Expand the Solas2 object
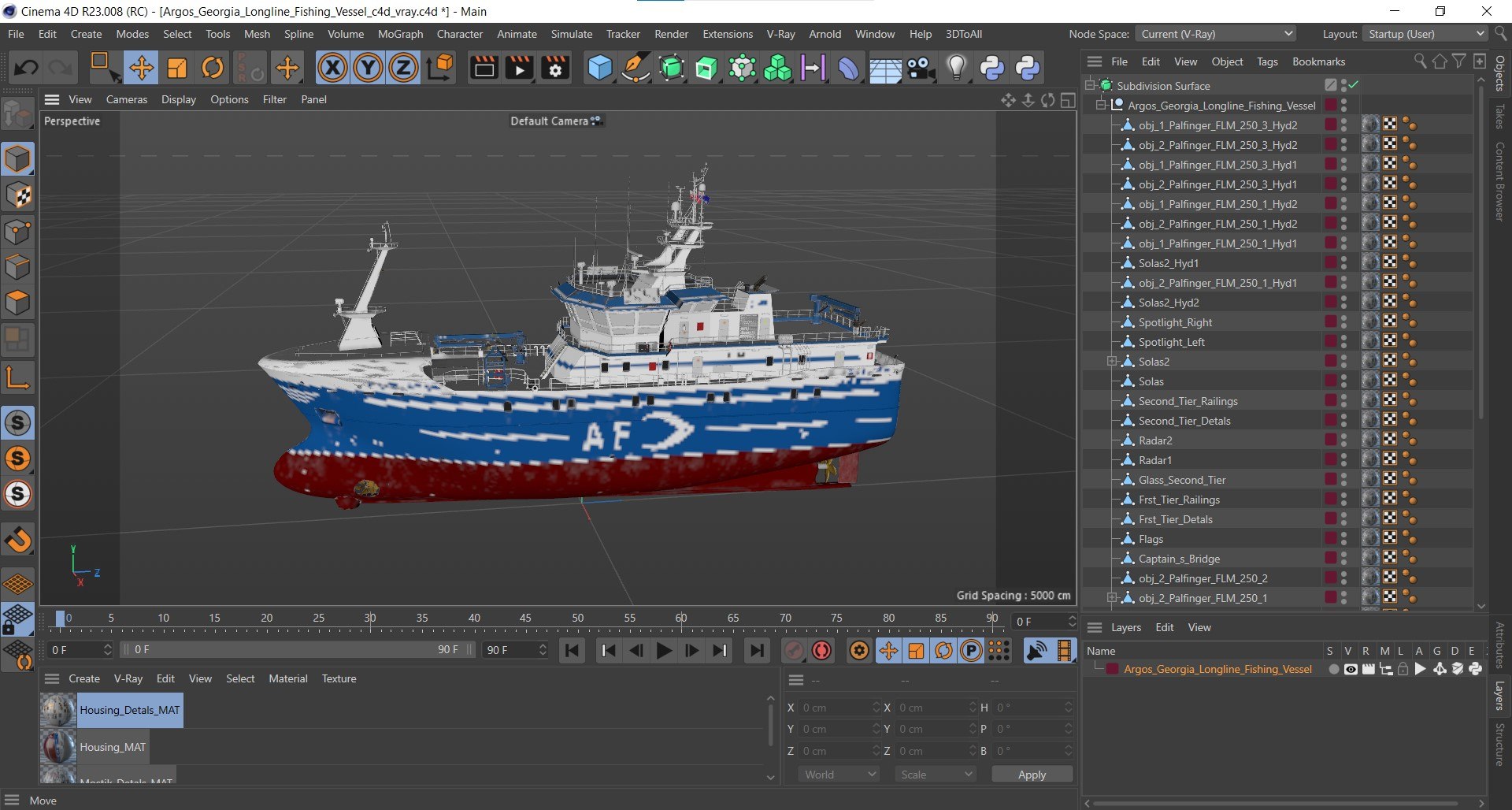Image resolution: width=1512 pixels, height=810 pixels. [x=1112, y=361]
